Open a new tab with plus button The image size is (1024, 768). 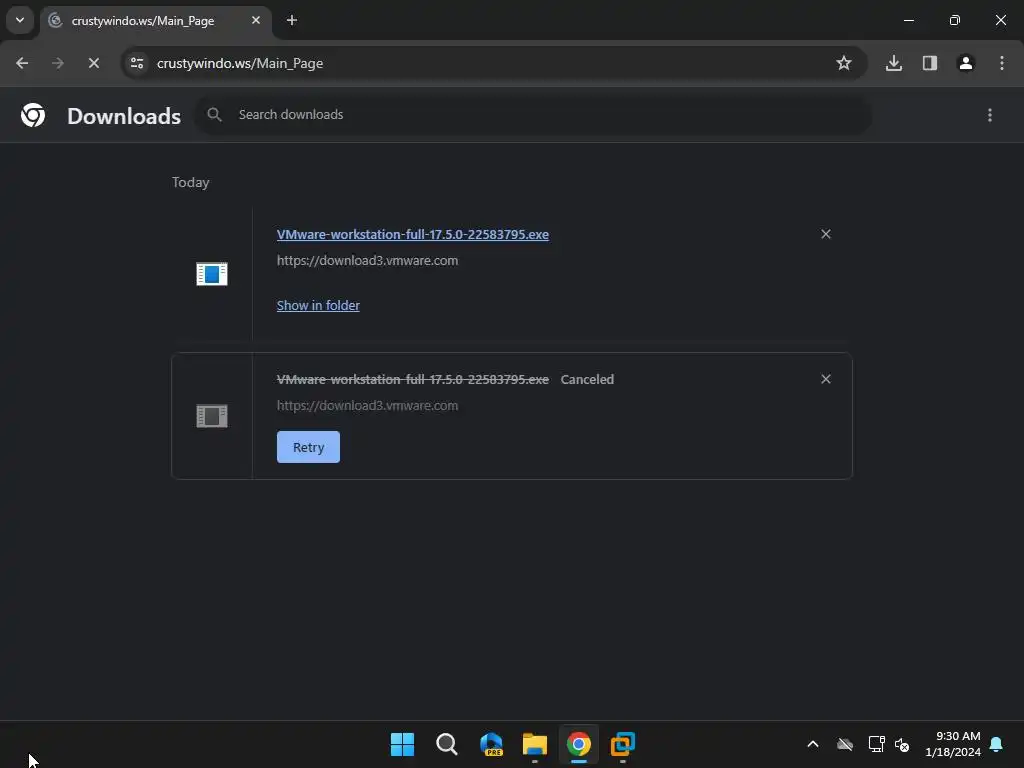coord(292,20)
